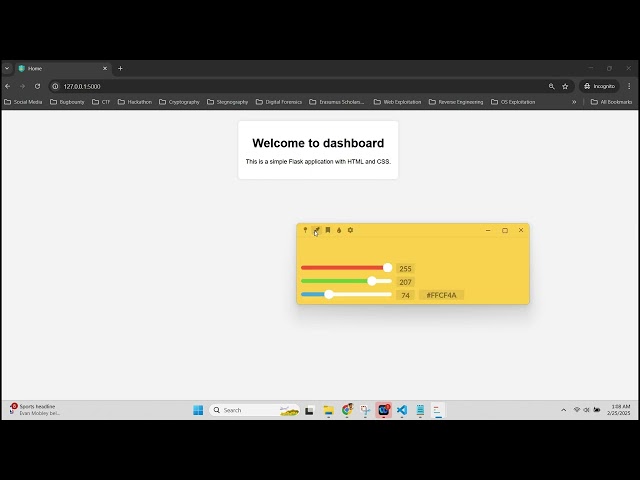The width and height of the screenshot is (640, 480).
Task: Go back in Chrome
Action: 8,87
